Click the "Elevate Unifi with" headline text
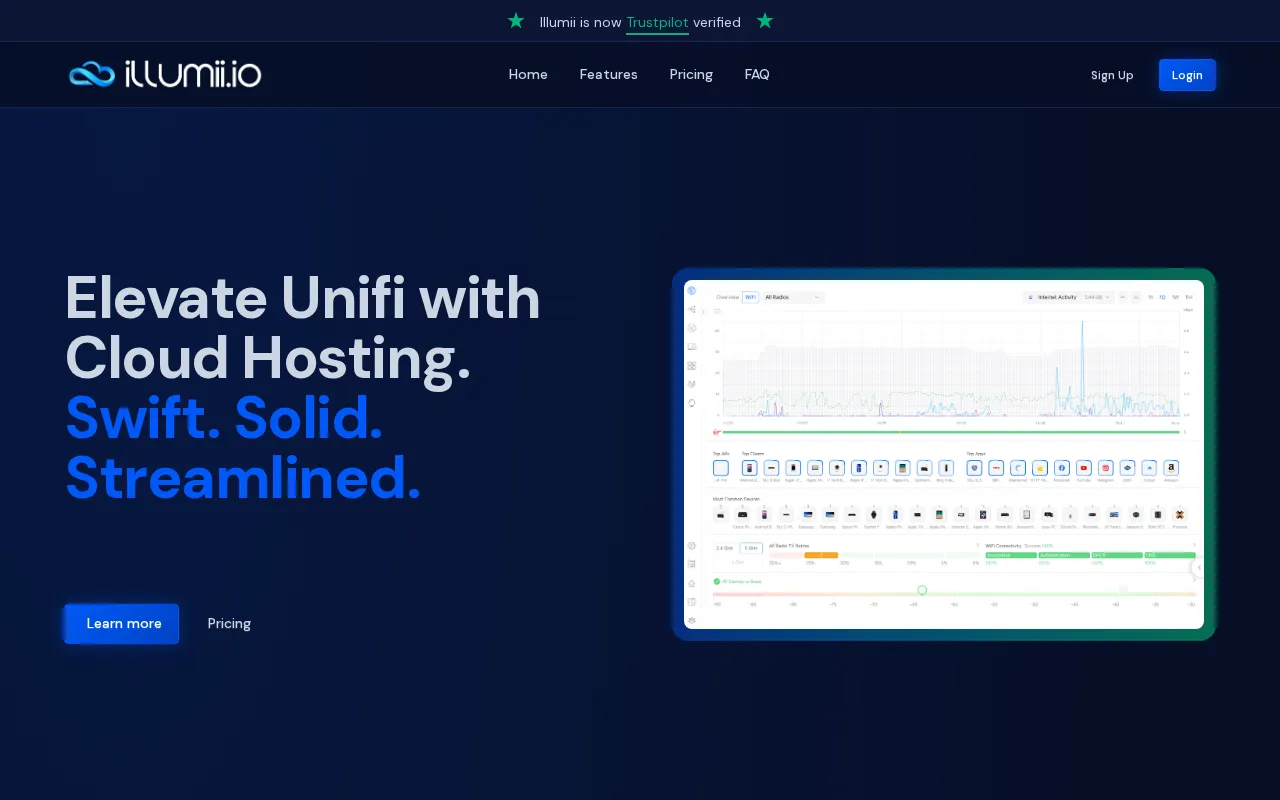Viewport: 1280px width, 800px height. 303,298
